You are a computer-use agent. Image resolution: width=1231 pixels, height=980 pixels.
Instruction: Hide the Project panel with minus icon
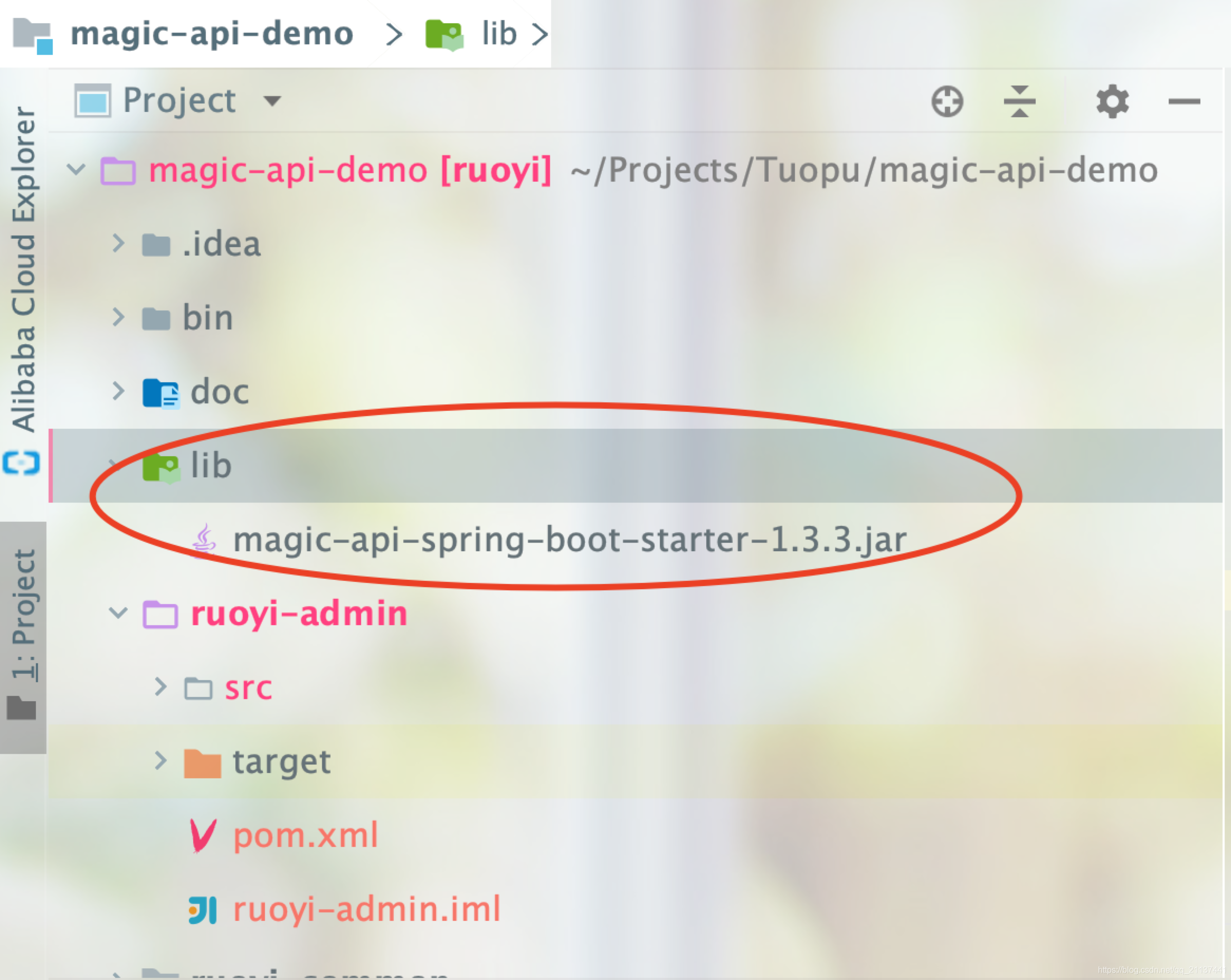(1183, 102)
